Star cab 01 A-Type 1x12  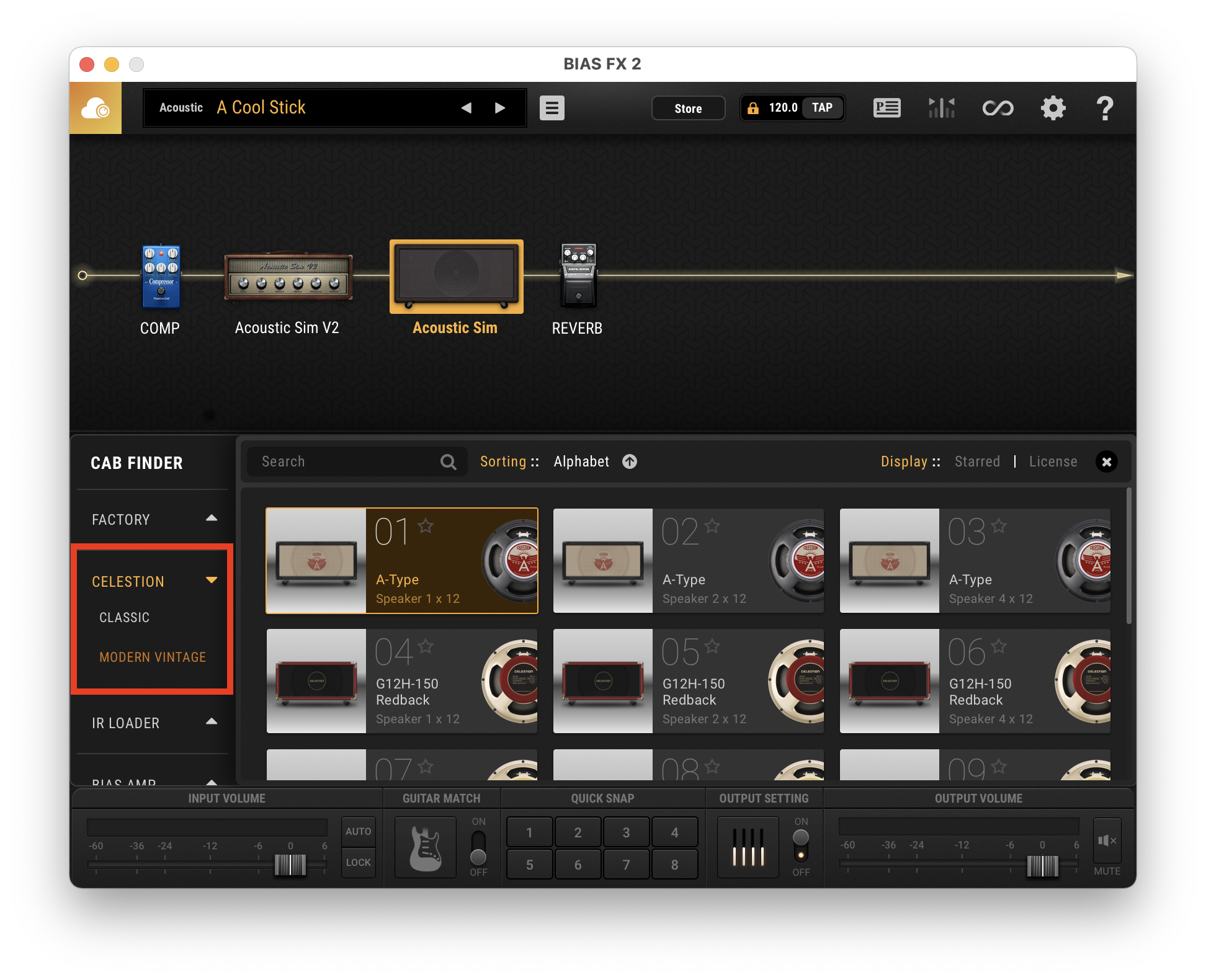pyautogui.click(x=426, y=526)
